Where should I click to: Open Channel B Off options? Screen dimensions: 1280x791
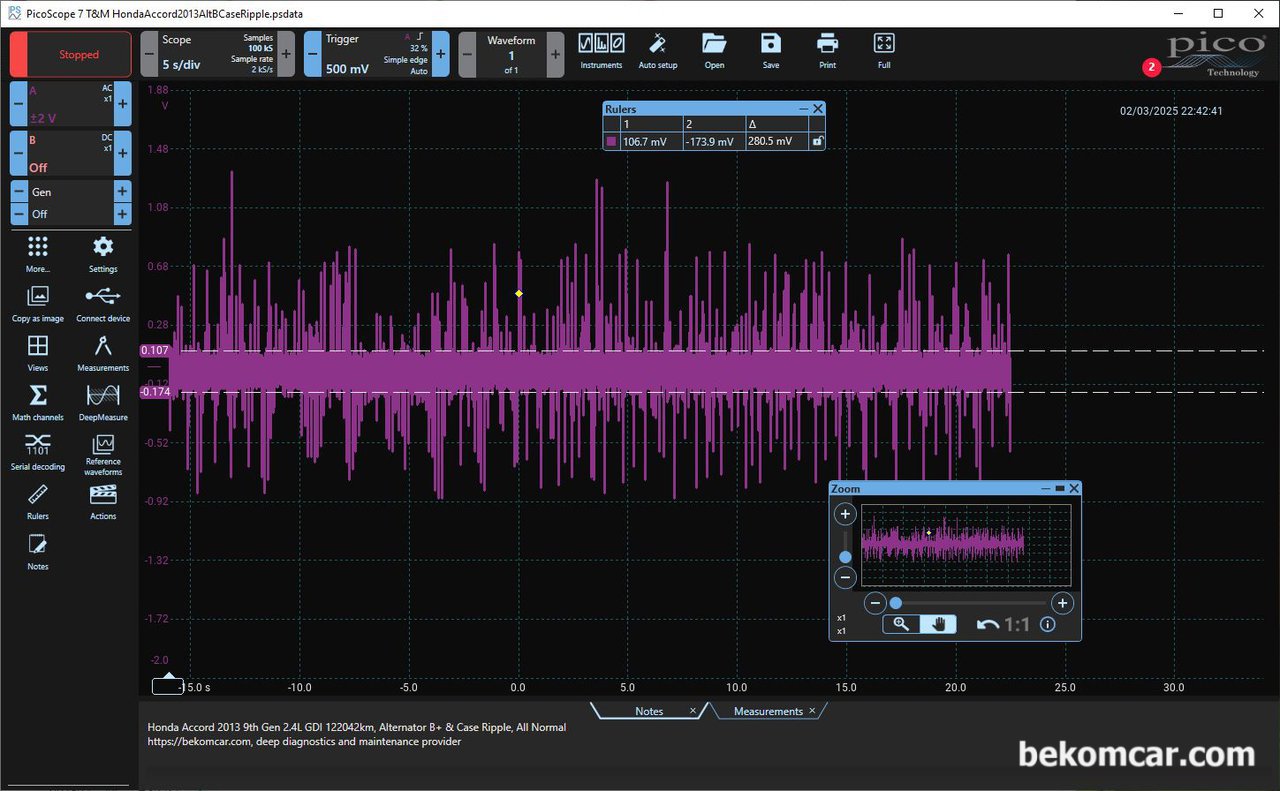pyautogui.click(x=70, y=153)
